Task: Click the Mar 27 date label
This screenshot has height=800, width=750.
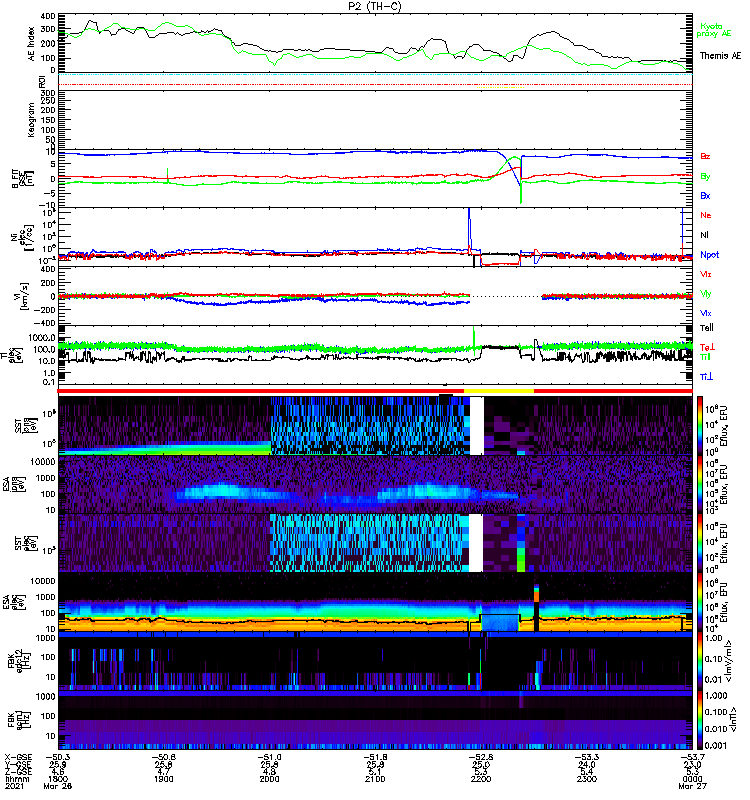Action: (x=692, y=786)
